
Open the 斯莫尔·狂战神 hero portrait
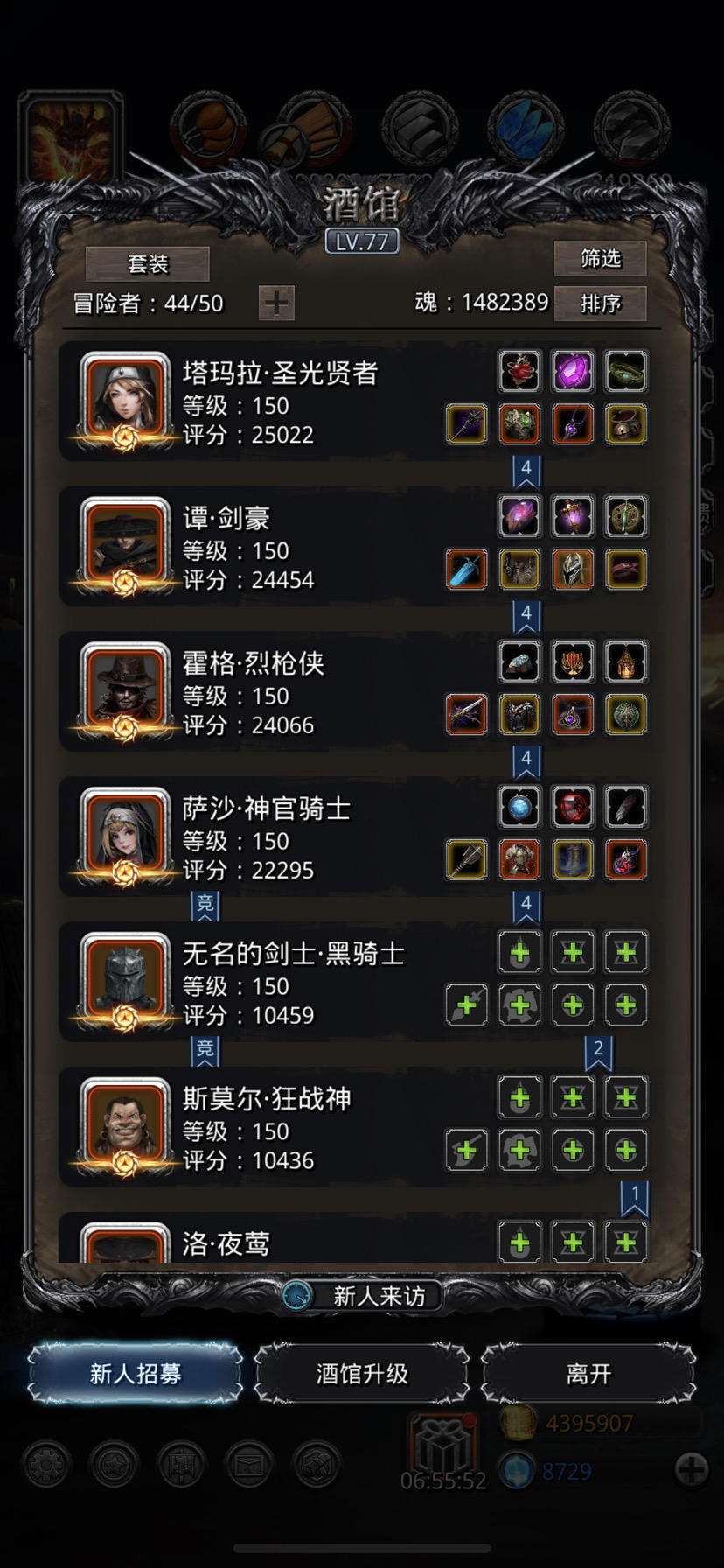124,1129
